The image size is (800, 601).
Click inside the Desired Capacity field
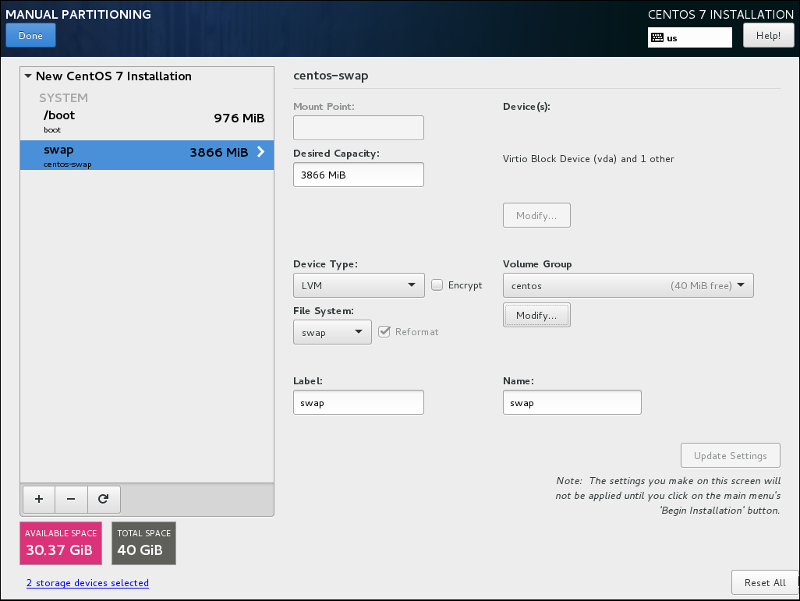point(358,174)
